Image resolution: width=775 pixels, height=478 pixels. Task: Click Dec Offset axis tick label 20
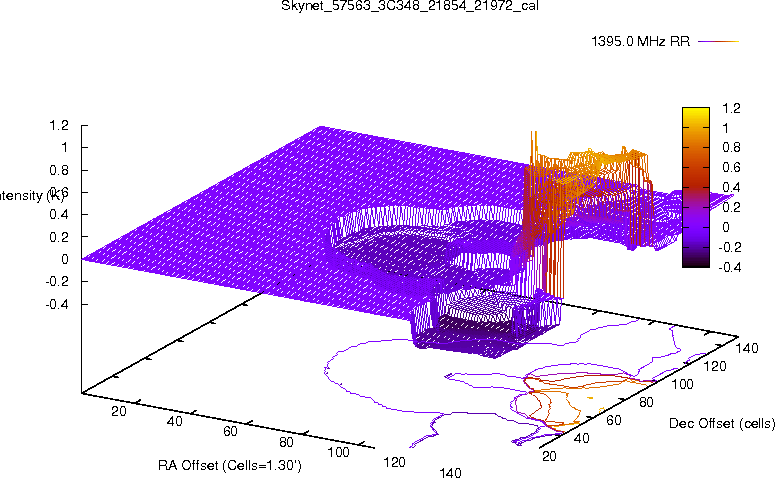click(549, 456)
